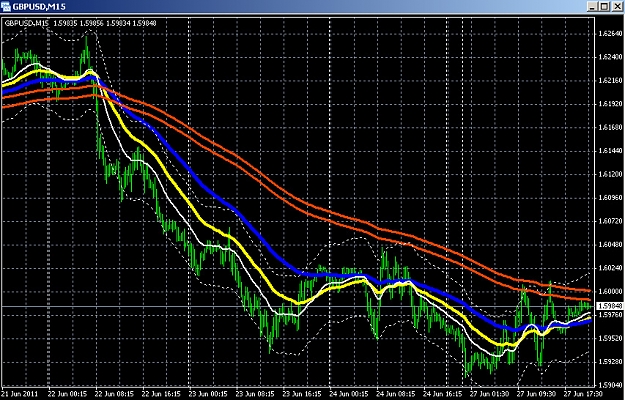Viewport: 625px width, 400px height.
Task: Click the chart window icon in title bar
Action: point(6,6)
